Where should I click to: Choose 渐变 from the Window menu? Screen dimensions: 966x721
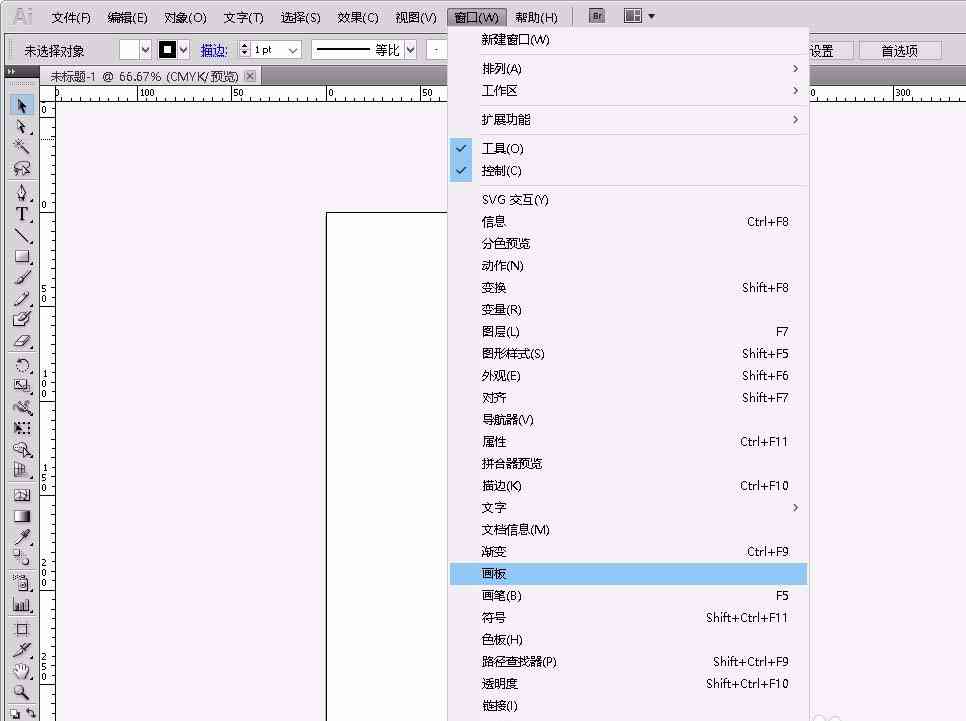click(628, 552)
